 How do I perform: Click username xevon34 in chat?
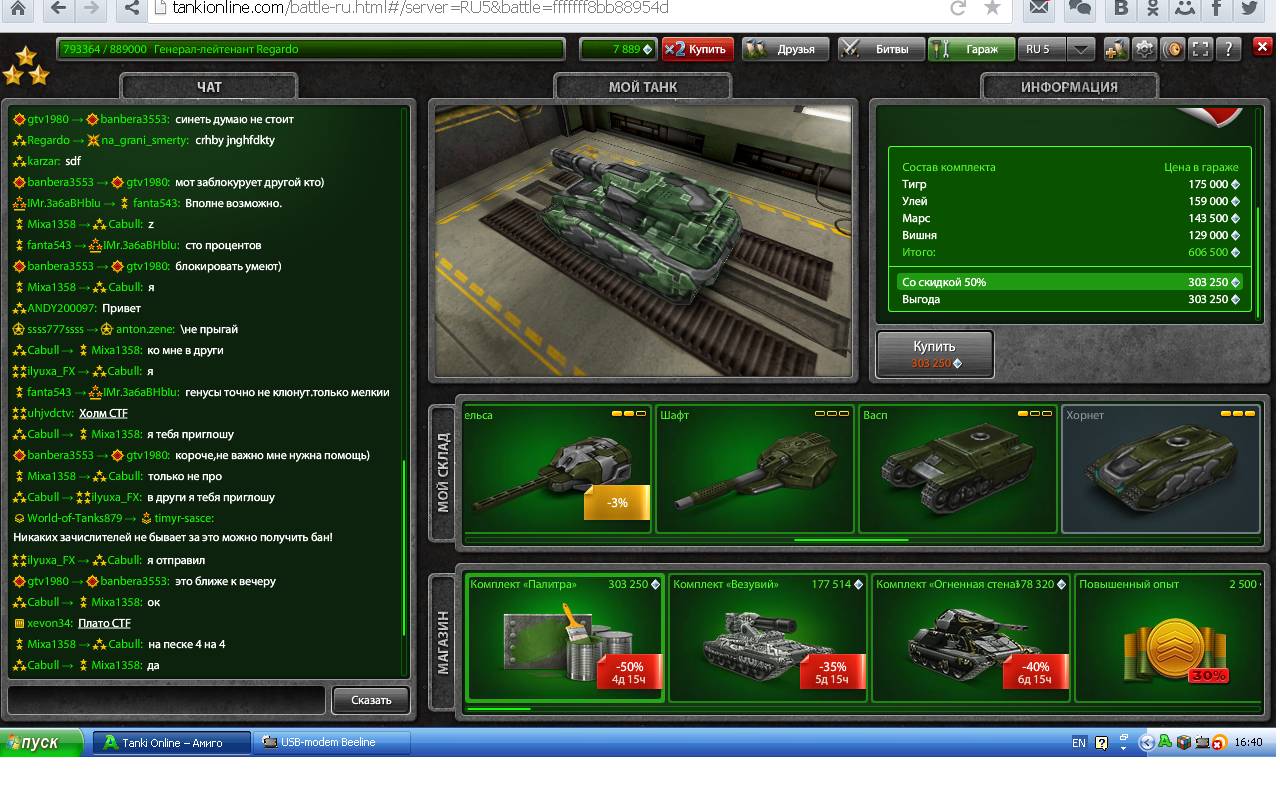48,623
